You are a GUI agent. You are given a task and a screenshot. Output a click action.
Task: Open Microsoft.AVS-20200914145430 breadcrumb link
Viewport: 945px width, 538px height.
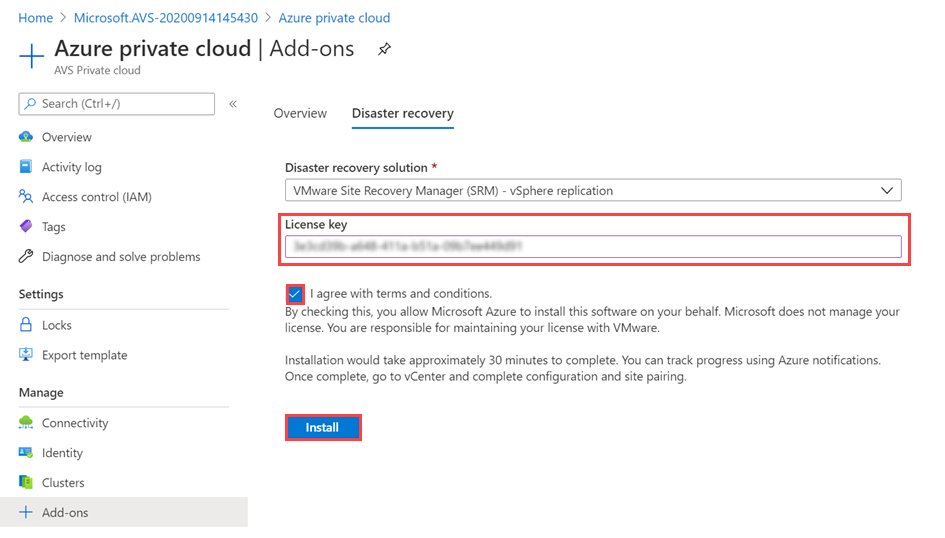166,18
